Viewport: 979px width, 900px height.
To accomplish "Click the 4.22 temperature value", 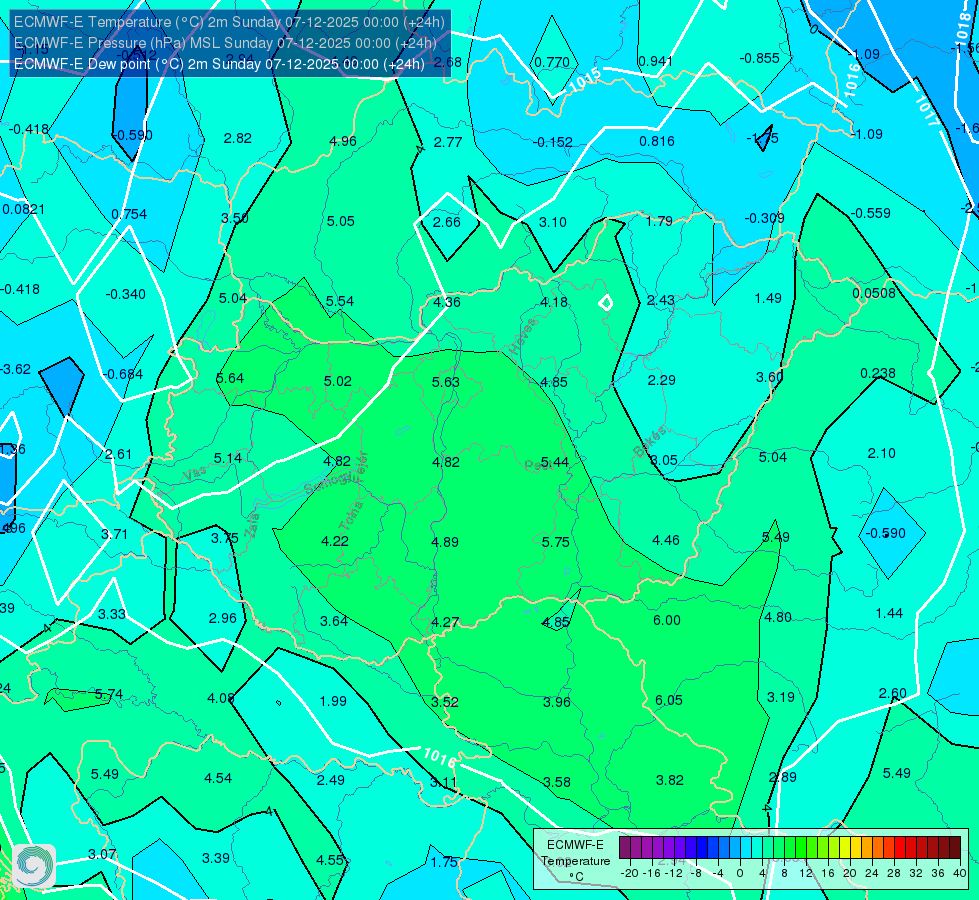I will click(x=335, y=541).
